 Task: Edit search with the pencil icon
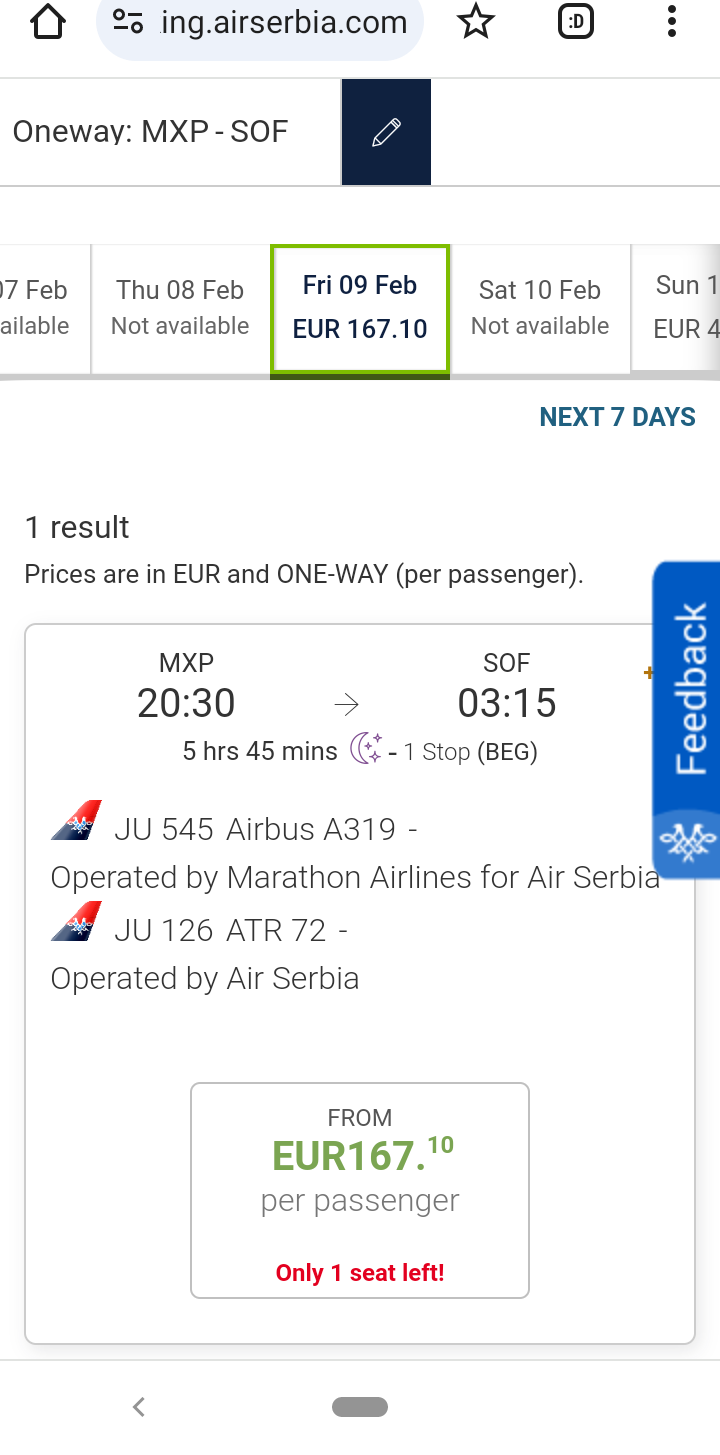pyautogui.click(x=386, y=132)
